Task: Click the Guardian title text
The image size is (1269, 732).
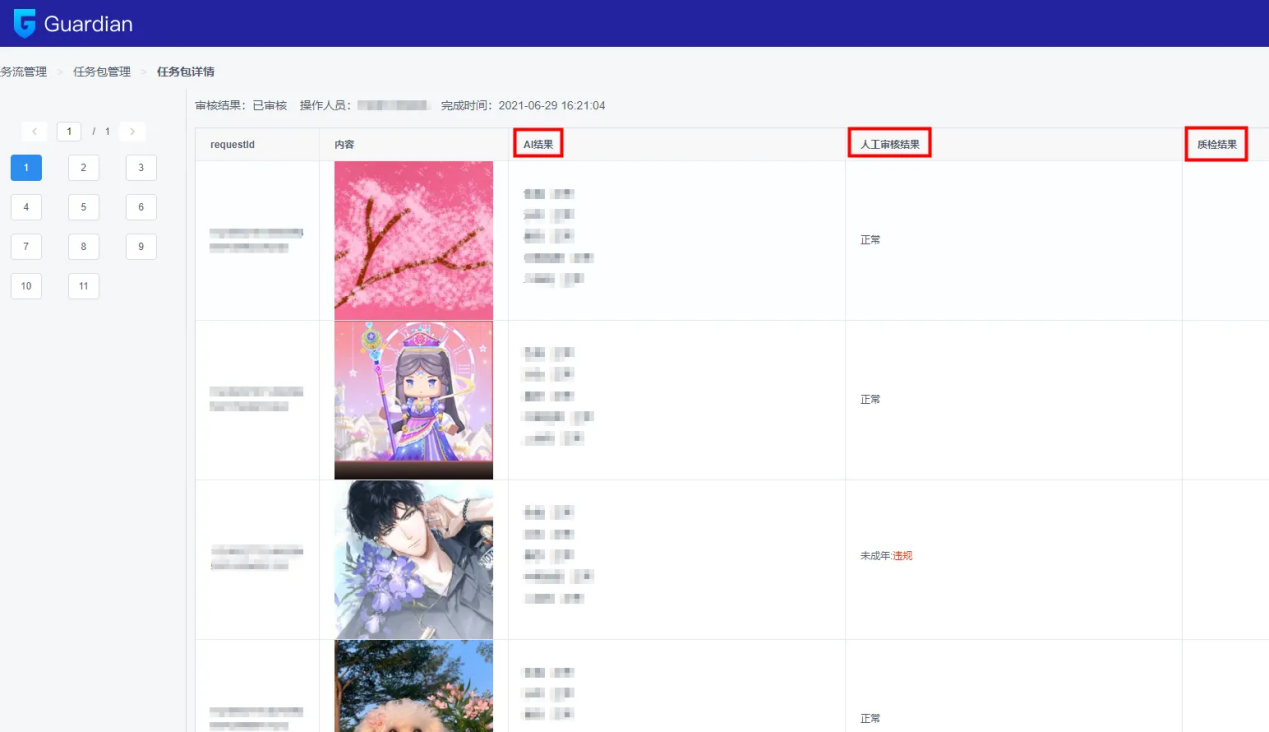Action: tap(88, 24)
